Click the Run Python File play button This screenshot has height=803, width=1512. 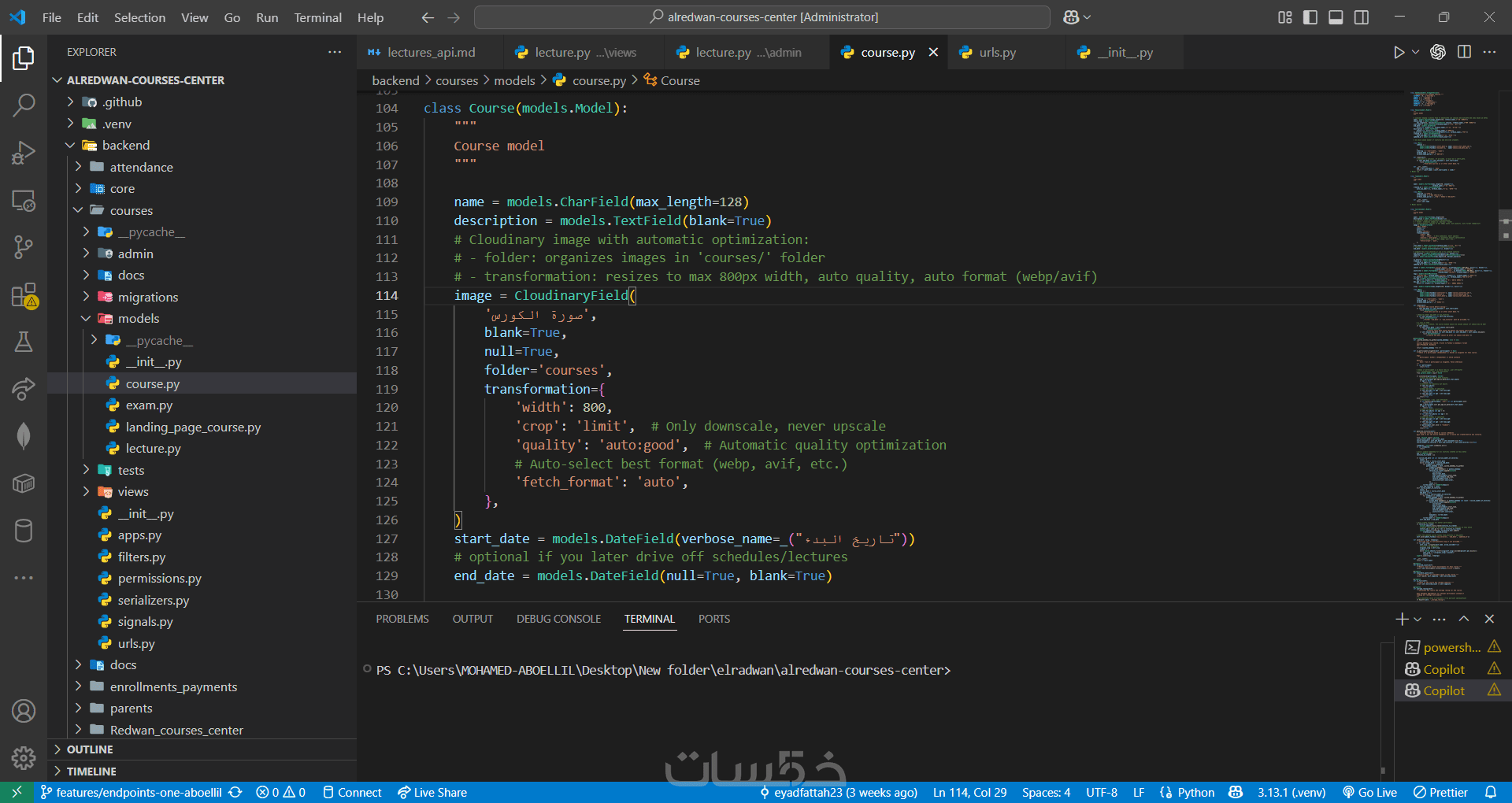[x=1399, y=52]
